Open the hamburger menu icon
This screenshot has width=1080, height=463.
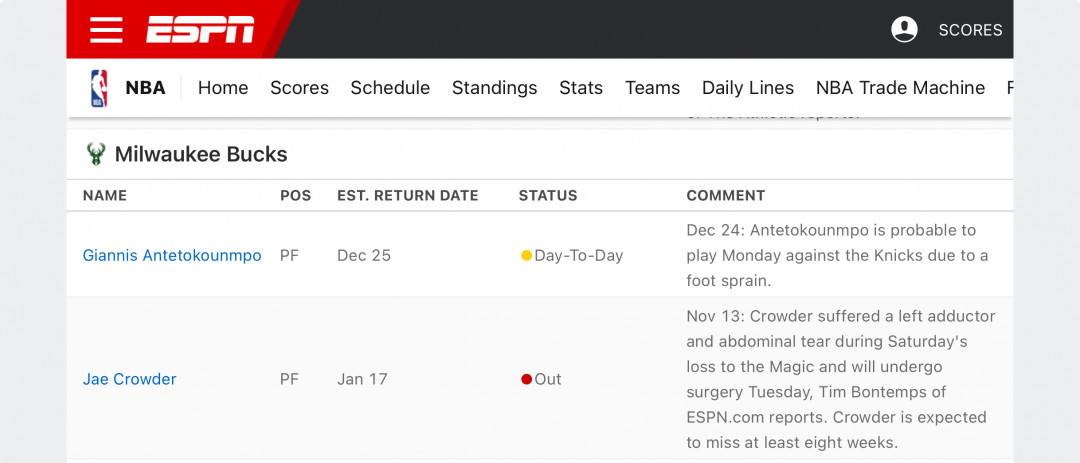pos(106,30)
